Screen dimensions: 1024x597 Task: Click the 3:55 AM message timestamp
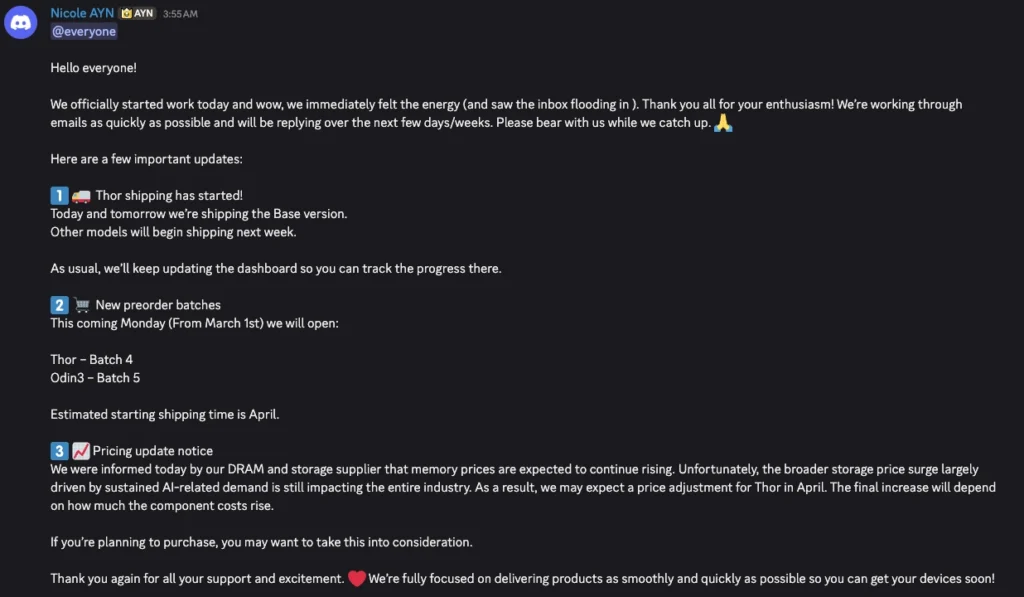182,13
